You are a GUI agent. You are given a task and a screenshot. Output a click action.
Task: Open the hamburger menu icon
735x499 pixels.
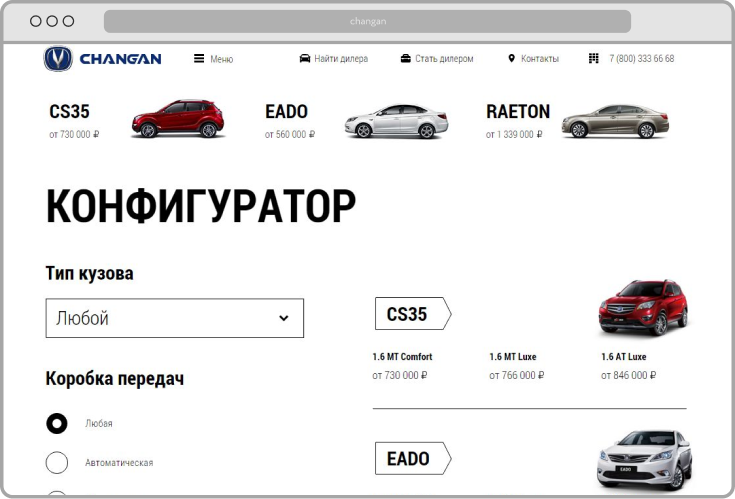pyautogui.click(x=199, y=59)
